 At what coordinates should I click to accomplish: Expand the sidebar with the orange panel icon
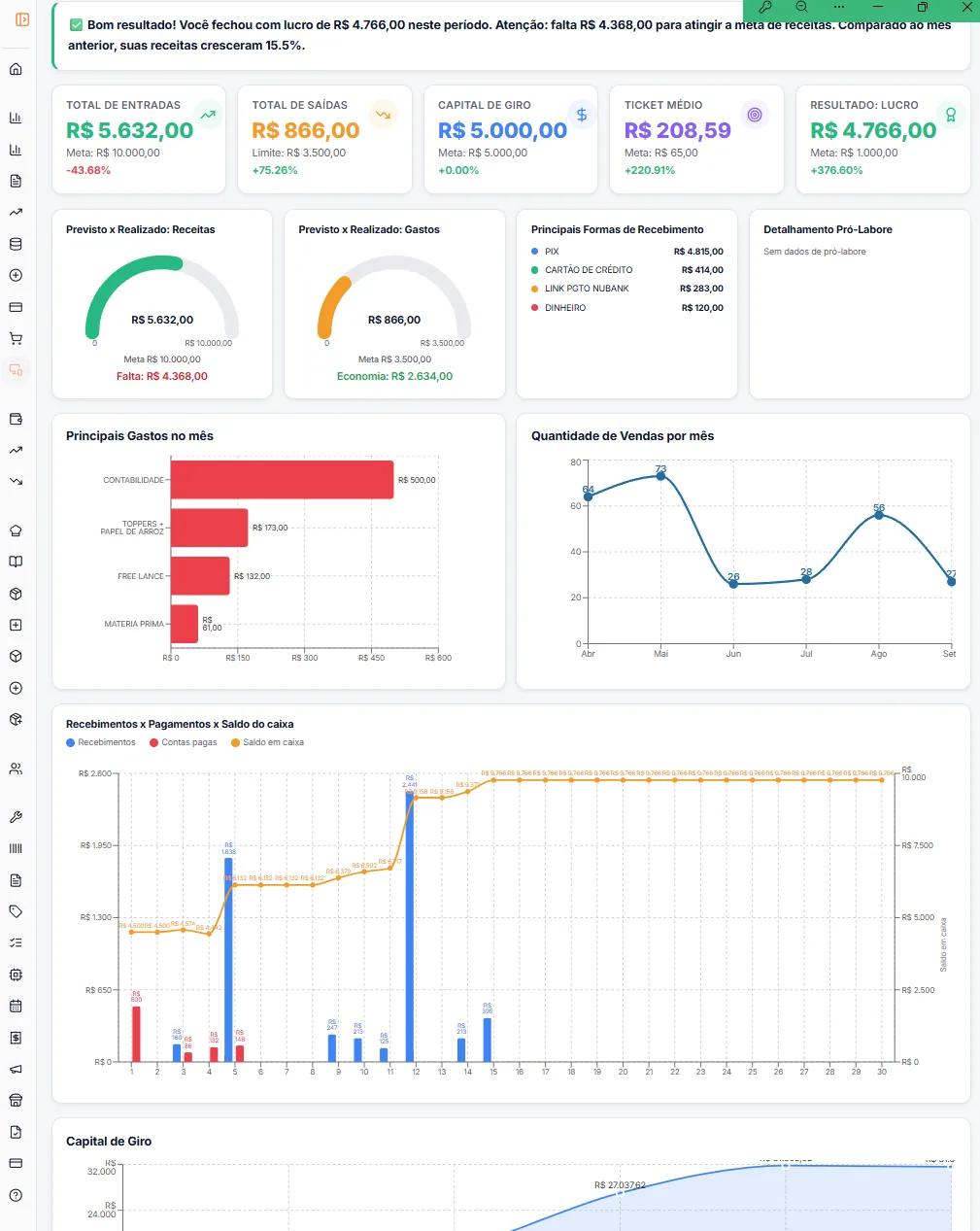coord(22,19)
